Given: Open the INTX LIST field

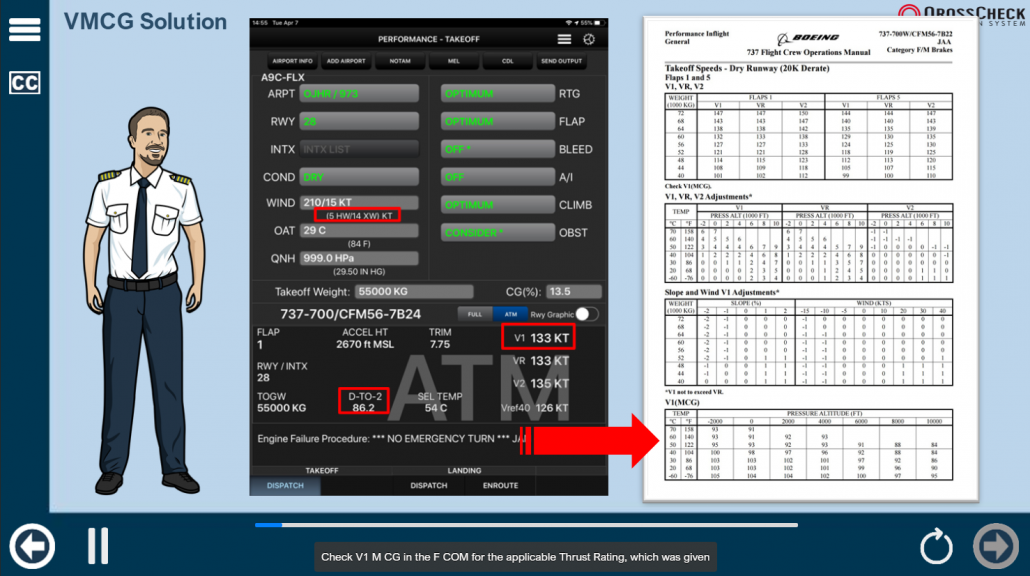Looking at the screenshot, I should point(359,149).
